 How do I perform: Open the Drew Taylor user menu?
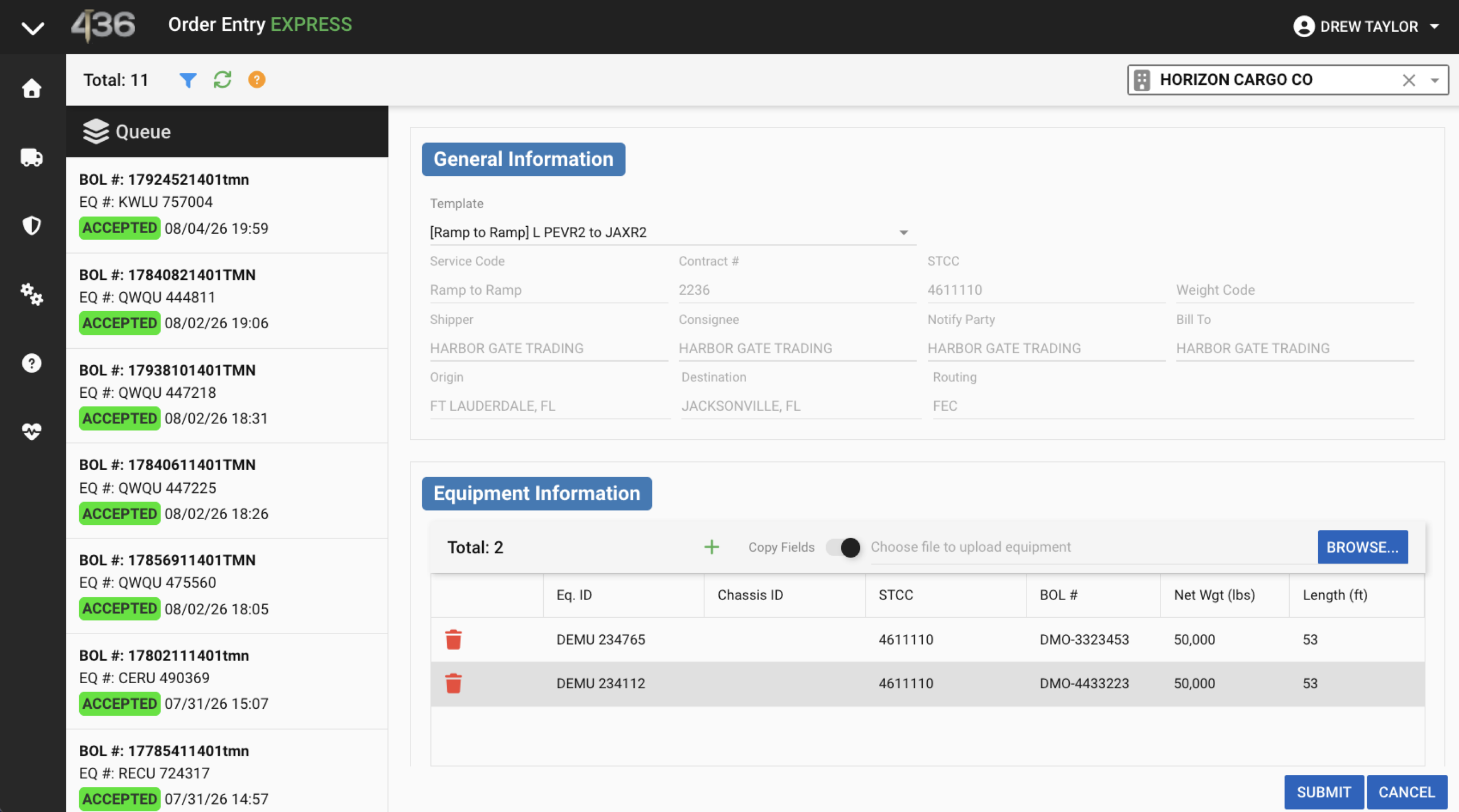pyautogui.click(x=1367, y=26)
